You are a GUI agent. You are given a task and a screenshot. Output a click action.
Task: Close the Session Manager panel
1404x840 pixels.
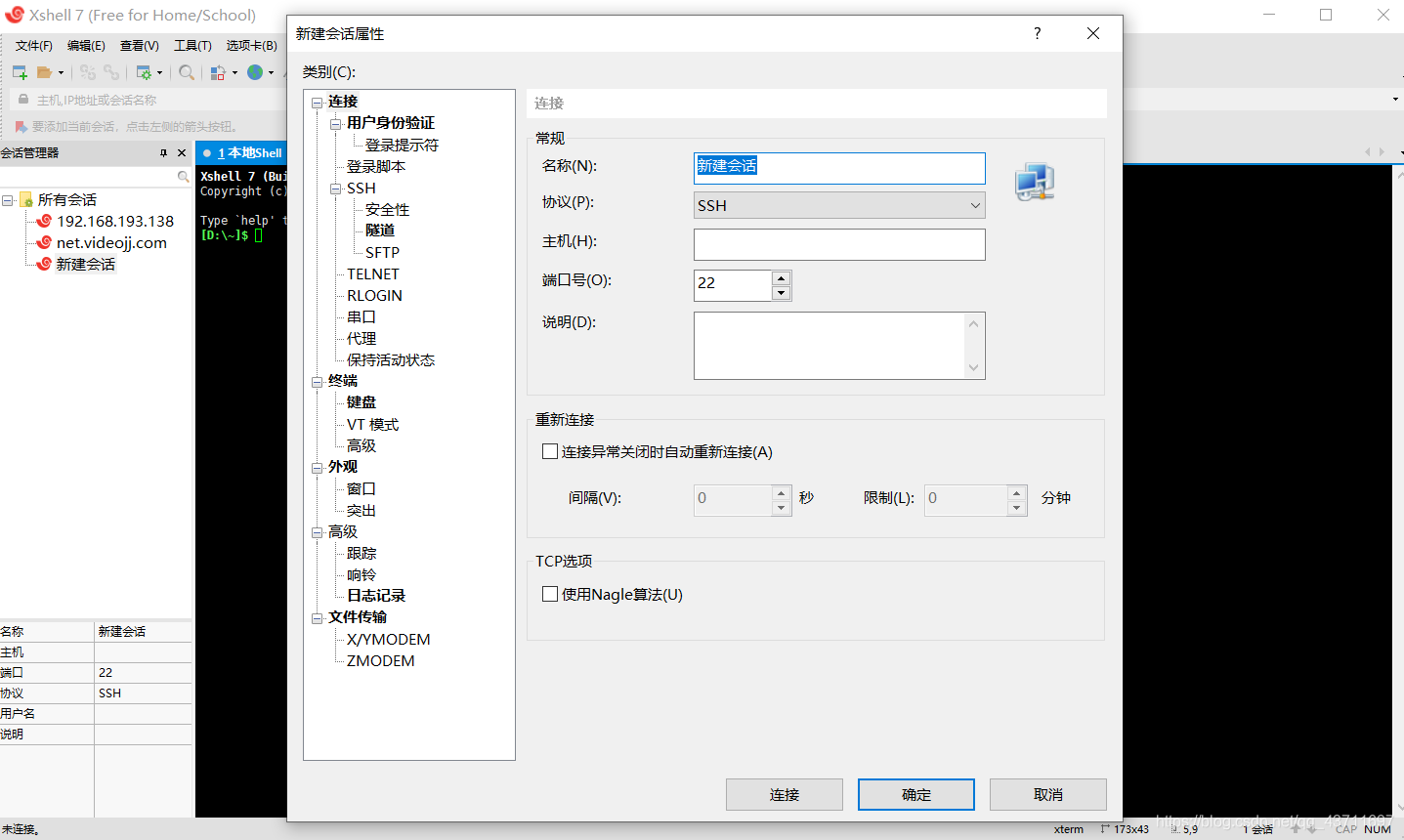pos(182,153)
